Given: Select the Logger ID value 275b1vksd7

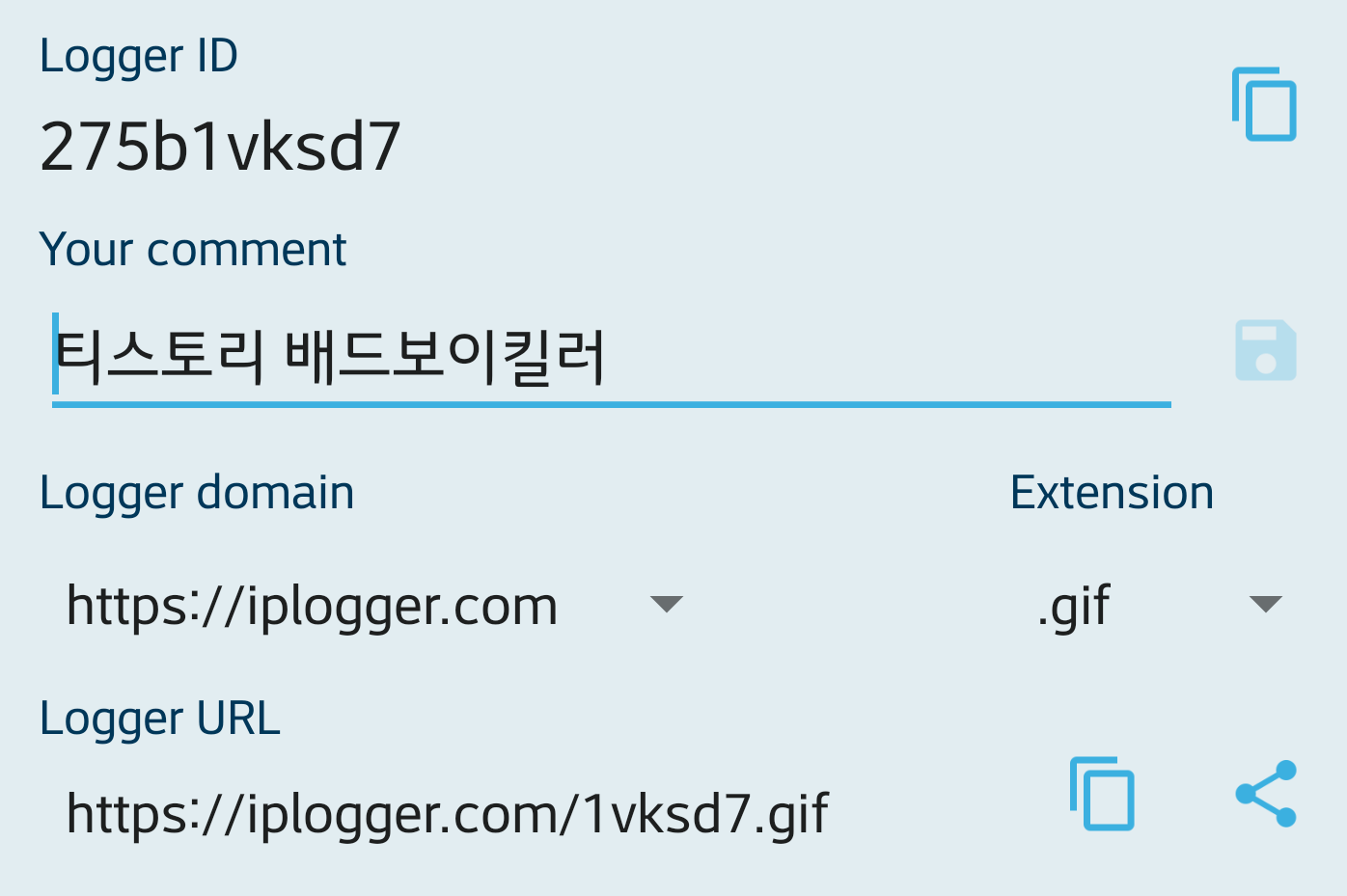Looking at the screenshot, I should pyautogui.click(x=220, y=147).
